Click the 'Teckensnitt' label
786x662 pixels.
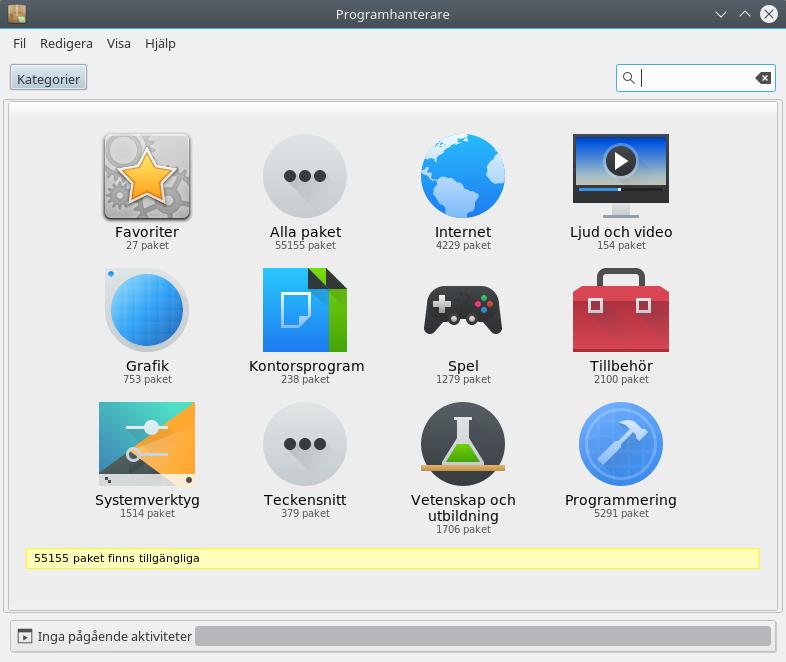point(305,500)
